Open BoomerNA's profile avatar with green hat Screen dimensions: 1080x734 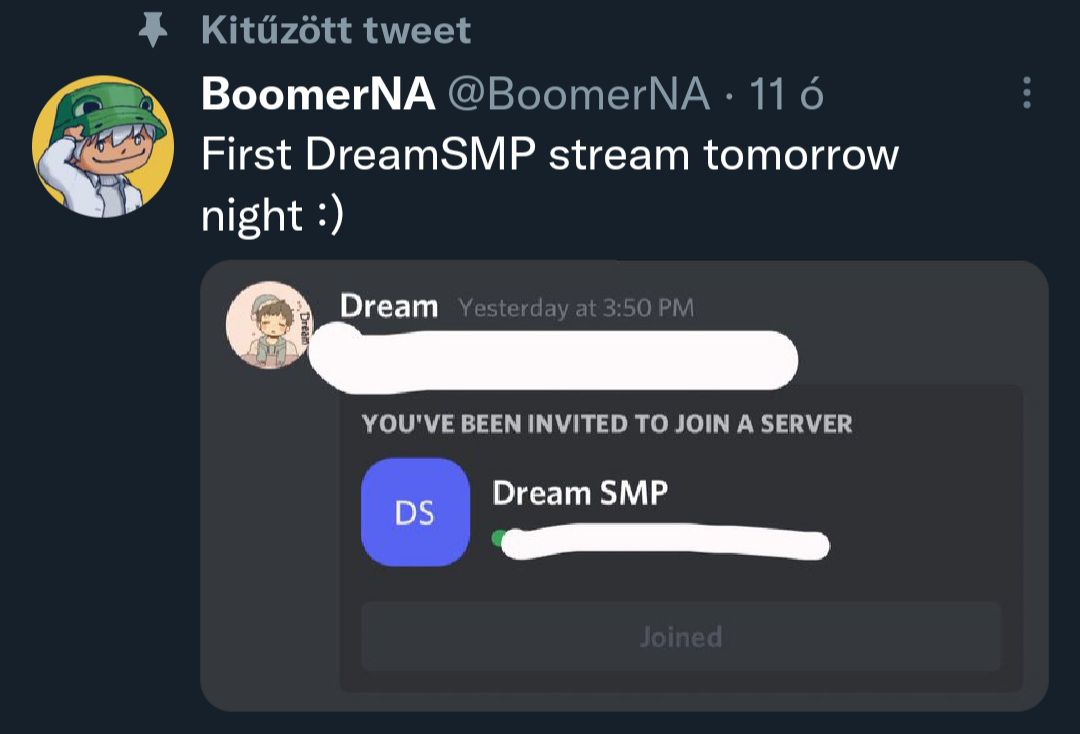tap(103, 147)
